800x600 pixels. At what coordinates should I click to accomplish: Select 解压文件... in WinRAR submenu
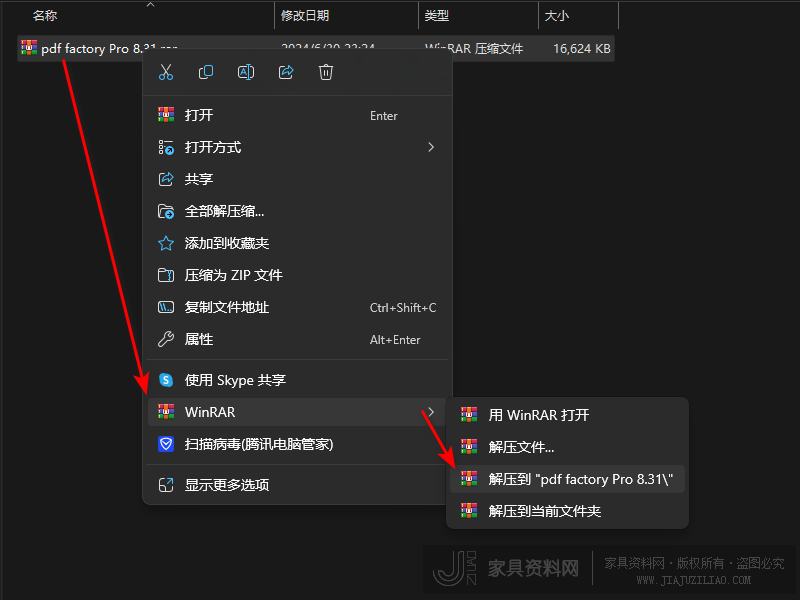tap(567, 447)
